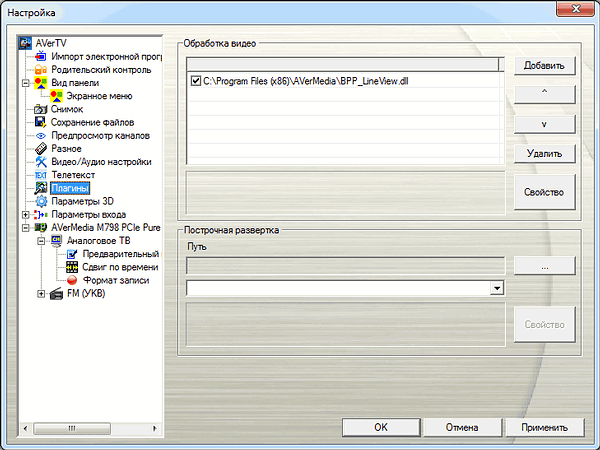Click the channel preview eye icon
Image resolution: width=600 pixels, height=450 pixels.
[x=41, y=135]
